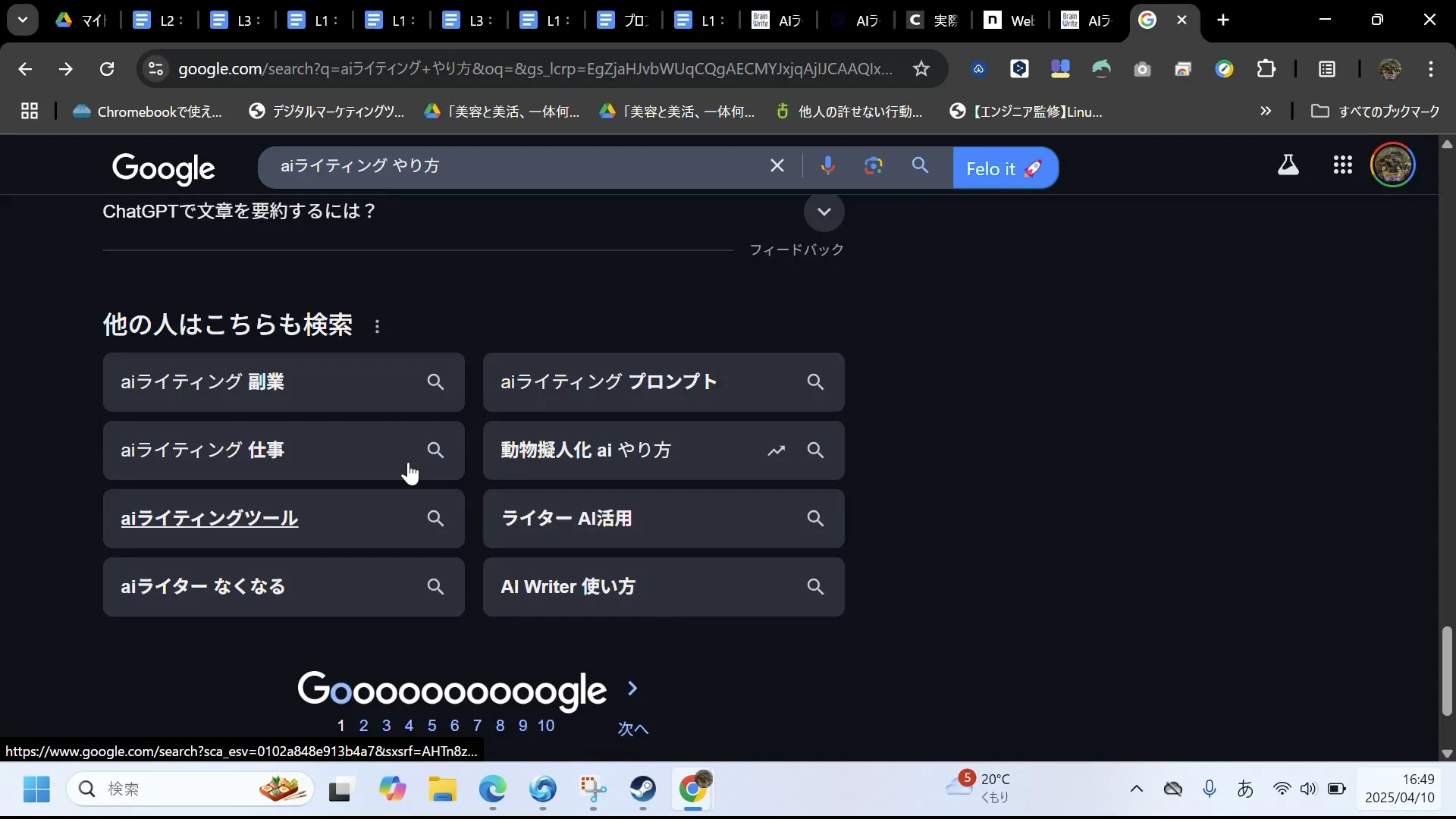Open File Explorer from the taskbar

442,789
